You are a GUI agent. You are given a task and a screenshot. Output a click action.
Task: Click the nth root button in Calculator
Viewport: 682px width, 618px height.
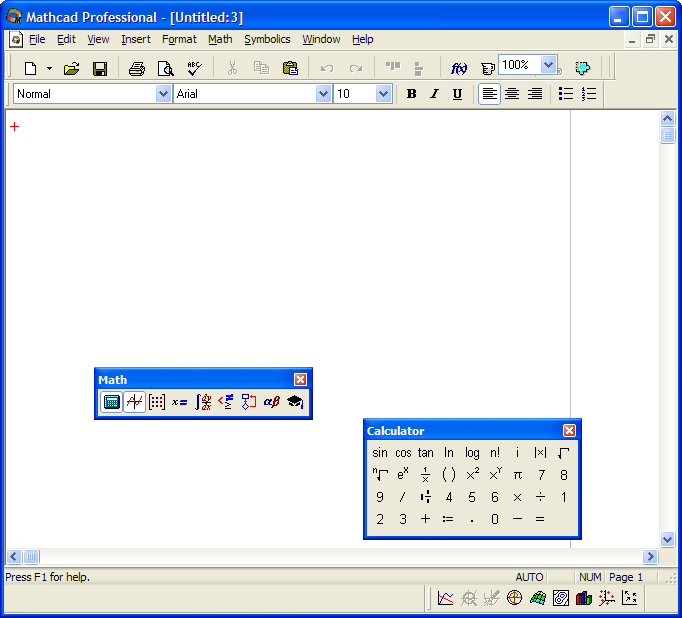click(x=380, y=475)
